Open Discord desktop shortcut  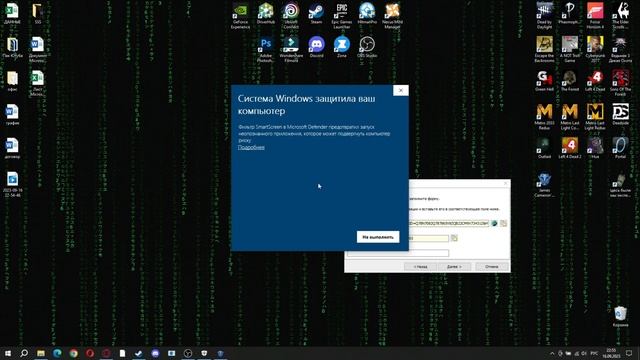click(x=316, y=47)
